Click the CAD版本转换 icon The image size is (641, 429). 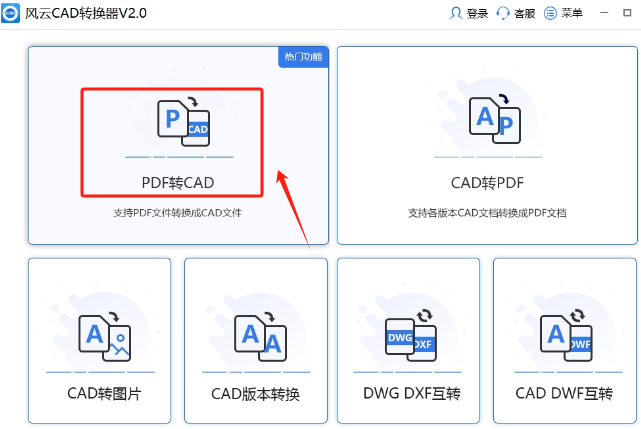coord(260,337)
